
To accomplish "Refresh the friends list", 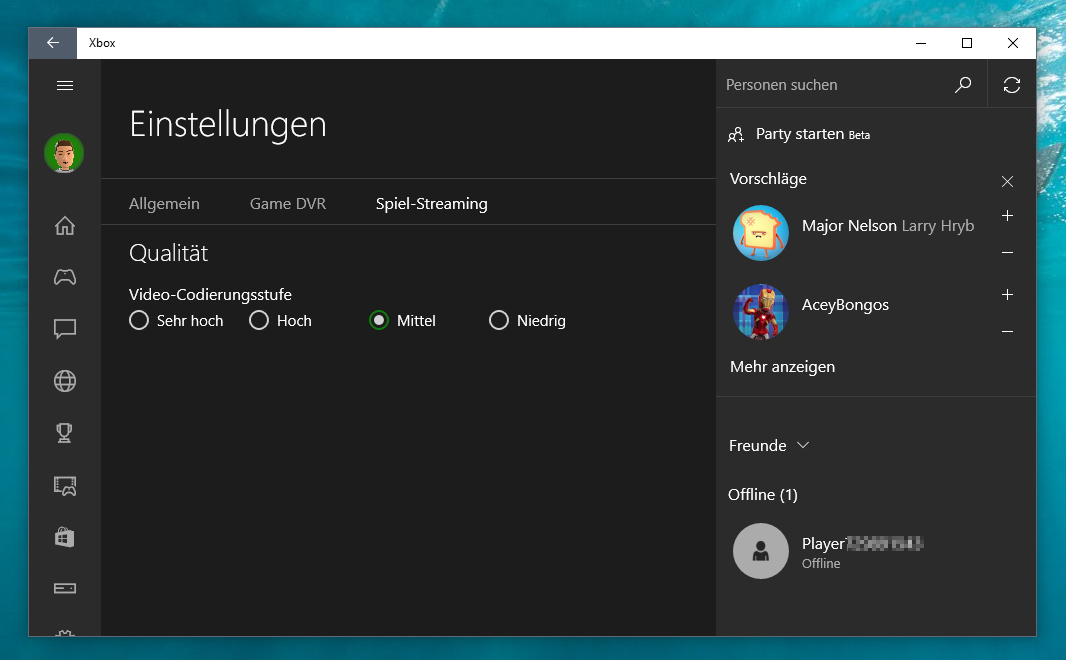I will point(1012,85).
